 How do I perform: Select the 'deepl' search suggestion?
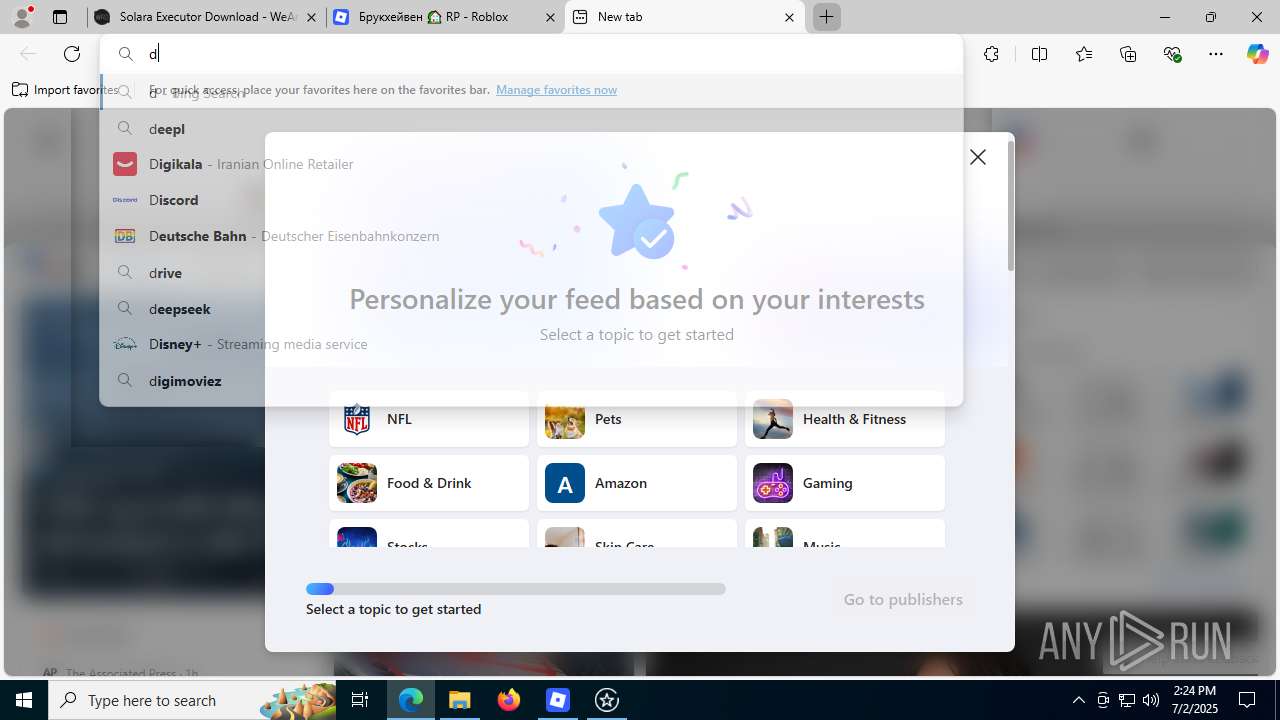tap(531, 128)
